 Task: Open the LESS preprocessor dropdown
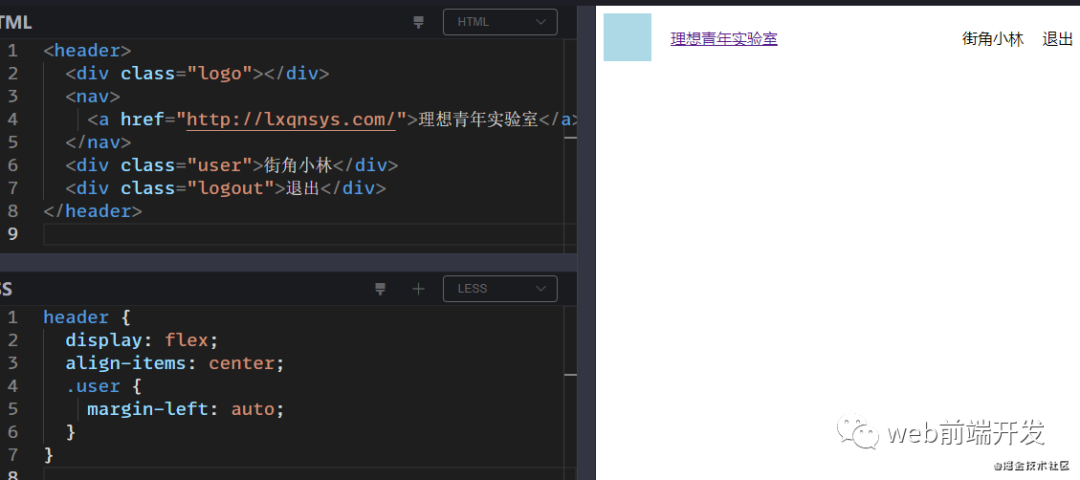coord(500,289)
